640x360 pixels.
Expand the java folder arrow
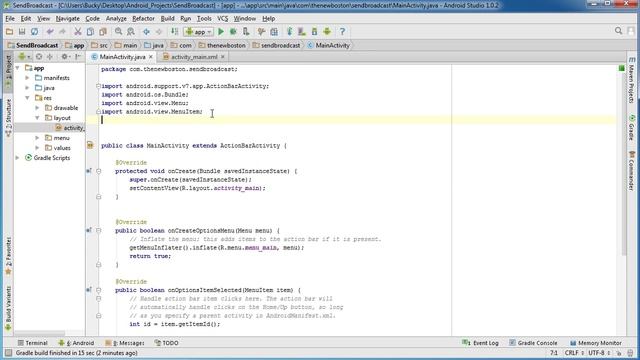tap(27, 88)
